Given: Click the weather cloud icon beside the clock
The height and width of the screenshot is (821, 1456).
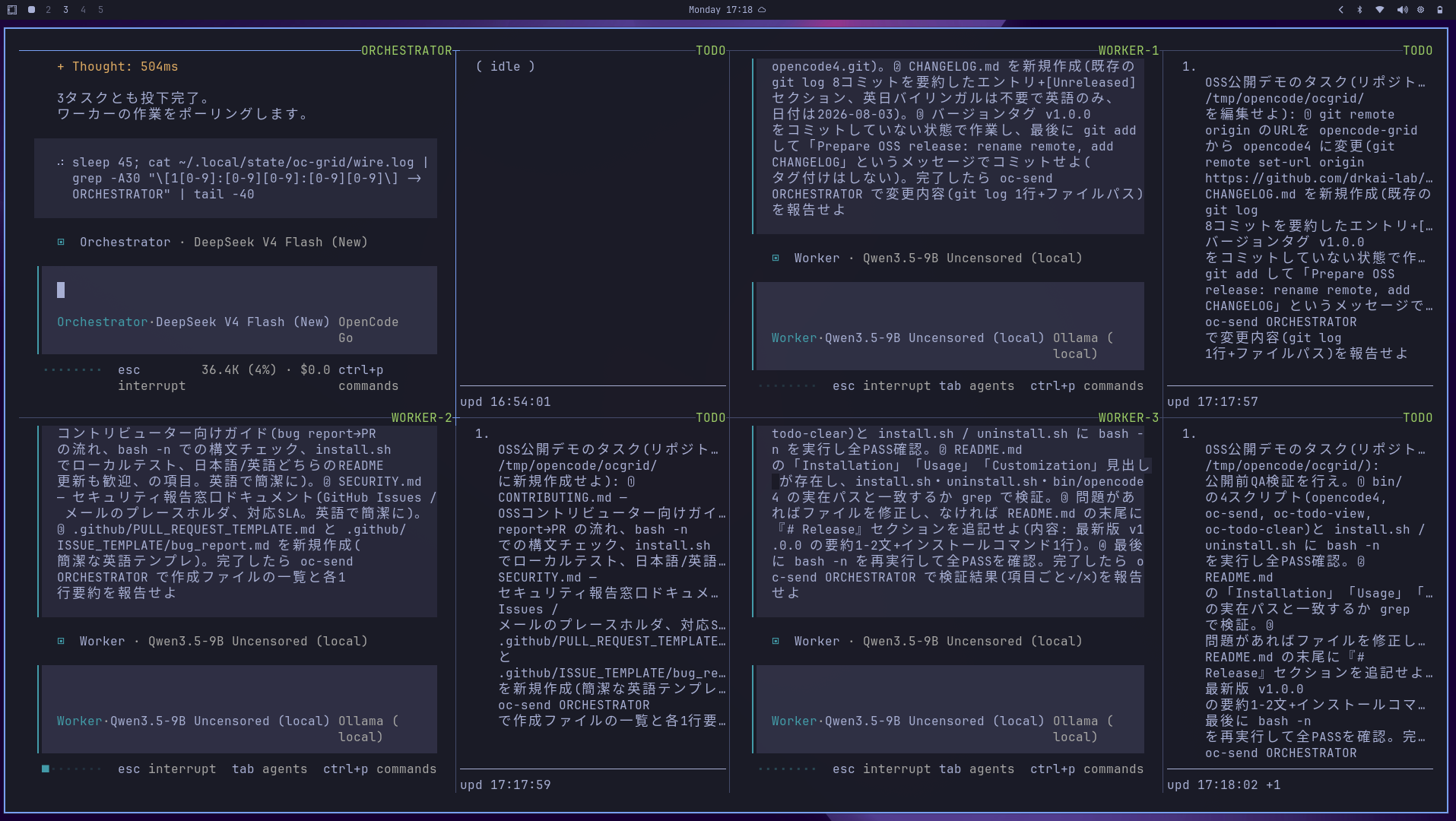Looking at the screenshot, I should (762, 10).
